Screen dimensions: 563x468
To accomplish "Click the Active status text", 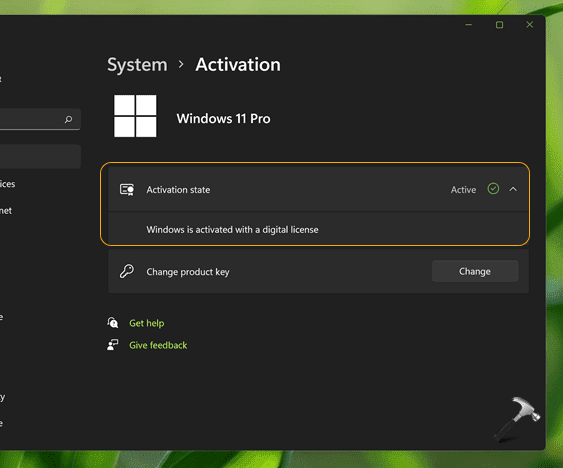I will (x=463, y=190).
